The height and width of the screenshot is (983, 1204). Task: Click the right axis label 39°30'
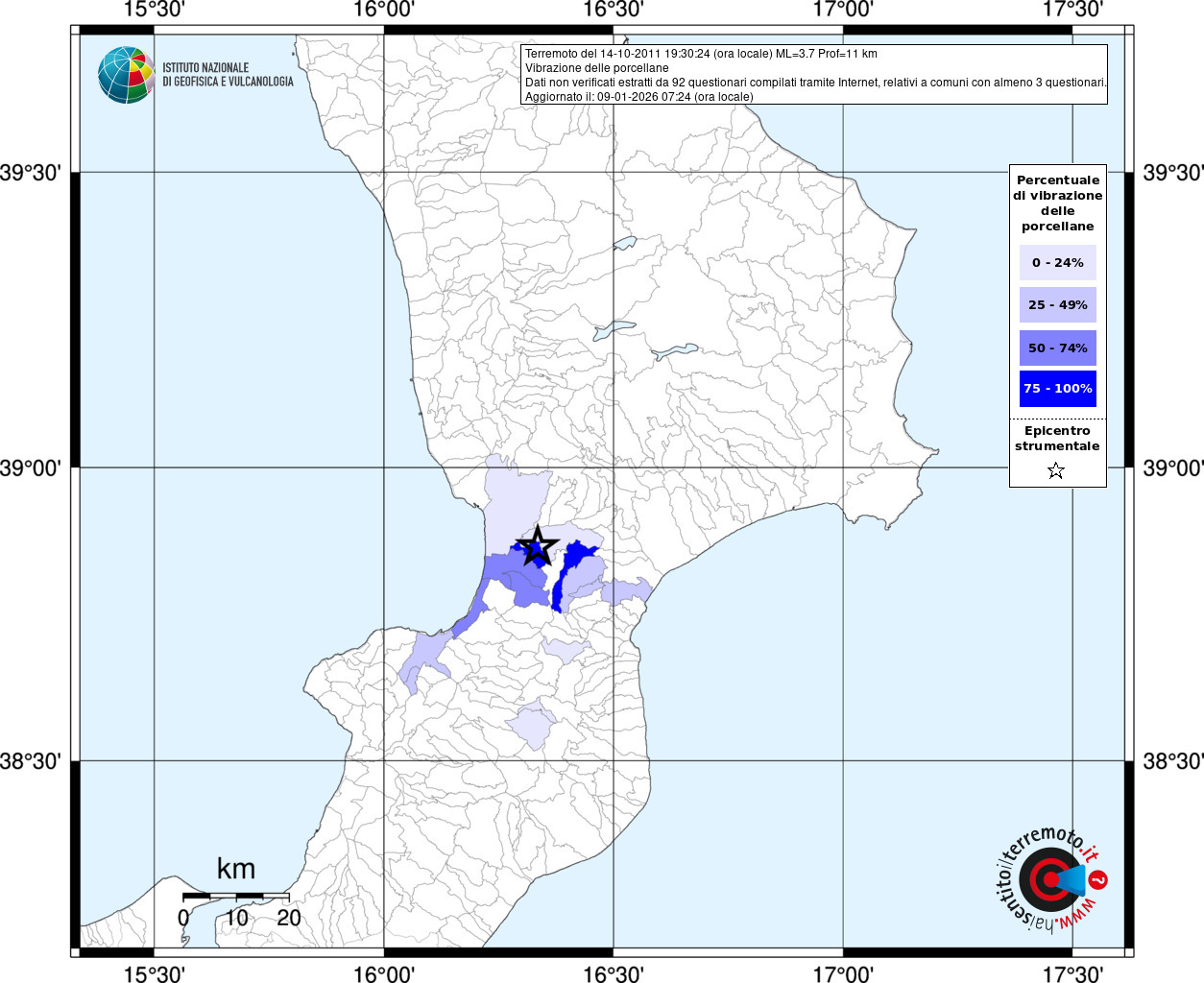coord(1172,174)
